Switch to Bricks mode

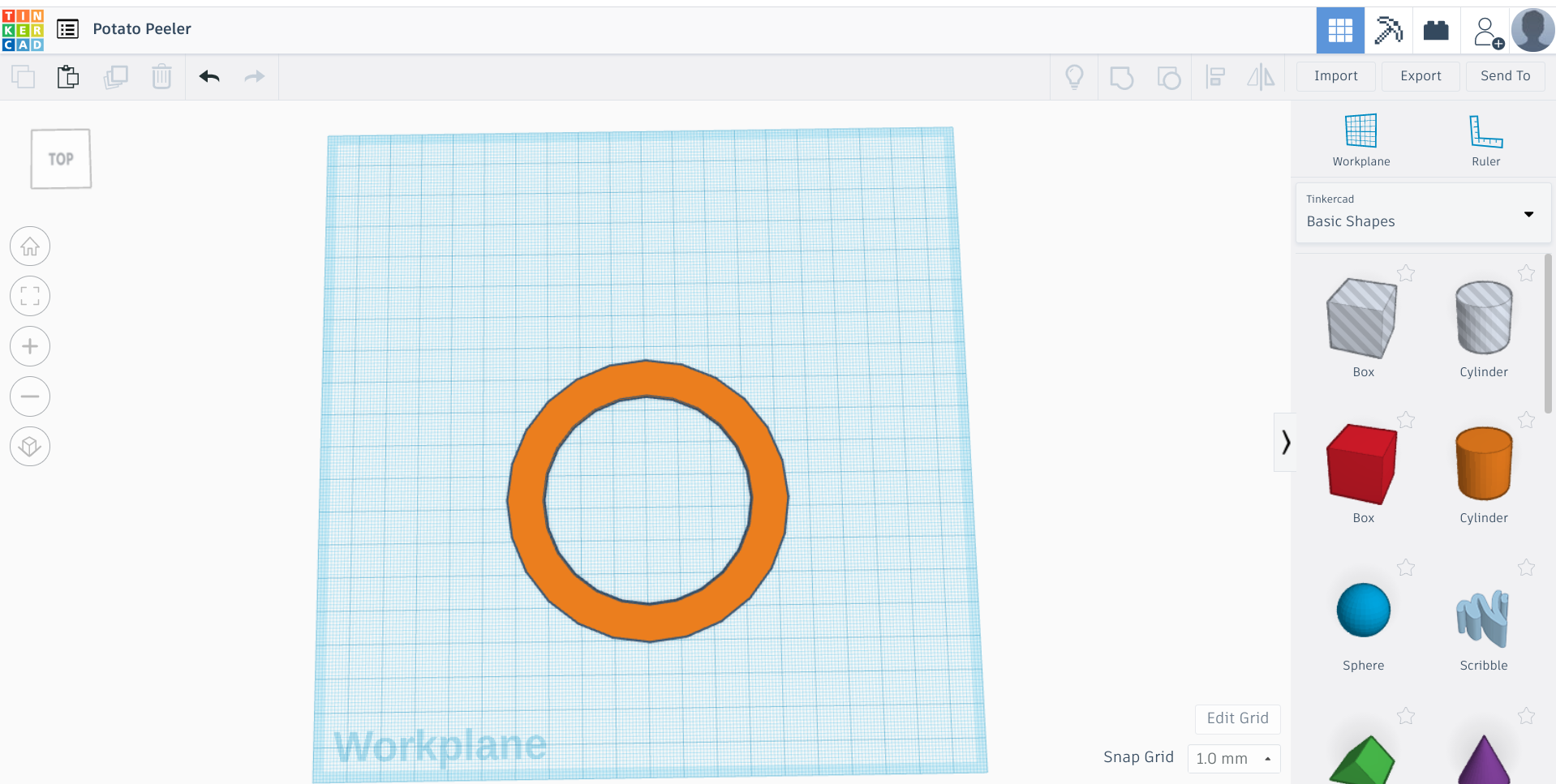tap(1436, 31)
